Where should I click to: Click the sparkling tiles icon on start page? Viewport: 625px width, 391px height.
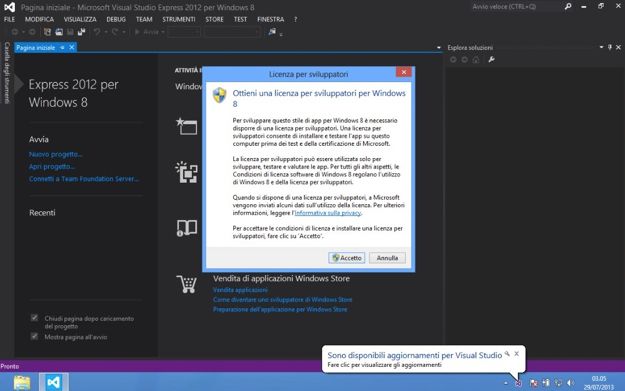point(187,172)
